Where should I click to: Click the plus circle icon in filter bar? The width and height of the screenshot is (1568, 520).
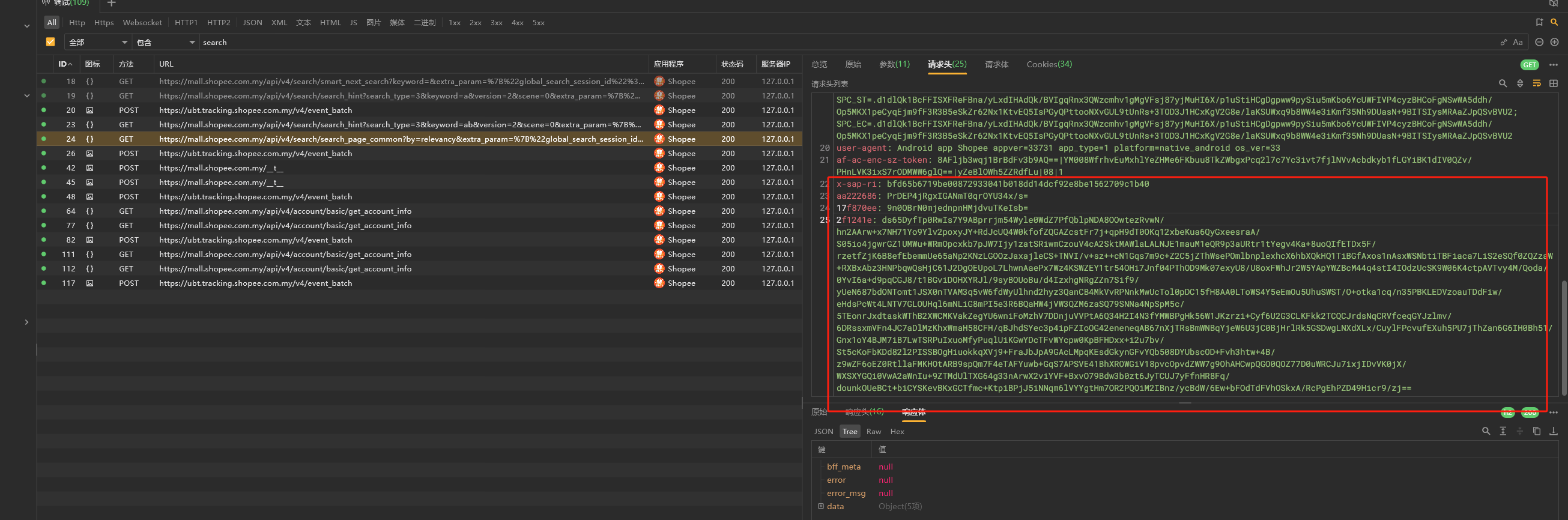pos(1554,42)
